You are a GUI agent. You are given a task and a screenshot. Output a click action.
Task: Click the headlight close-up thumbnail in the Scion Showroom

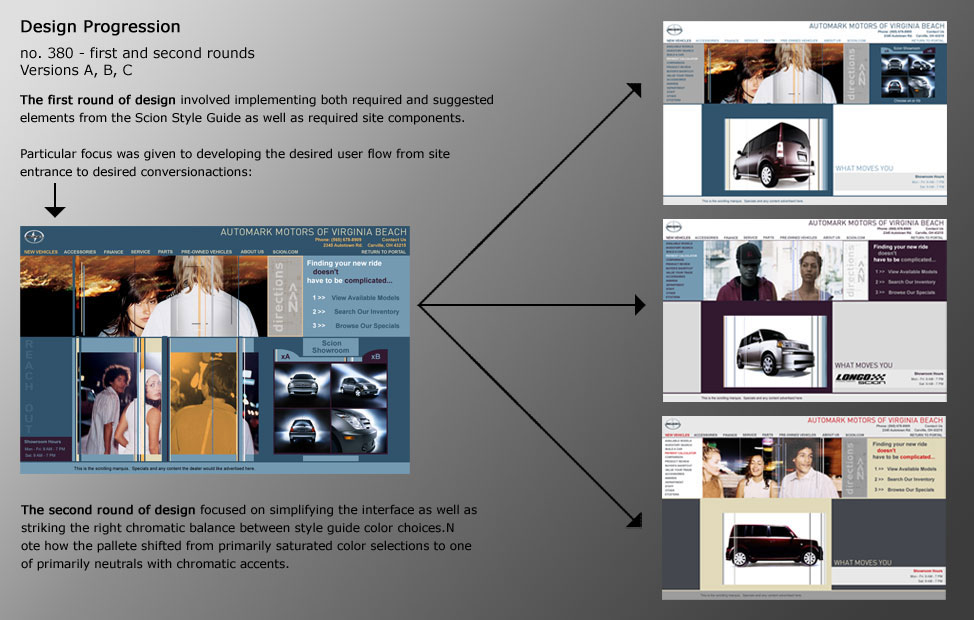coord(359,431)
